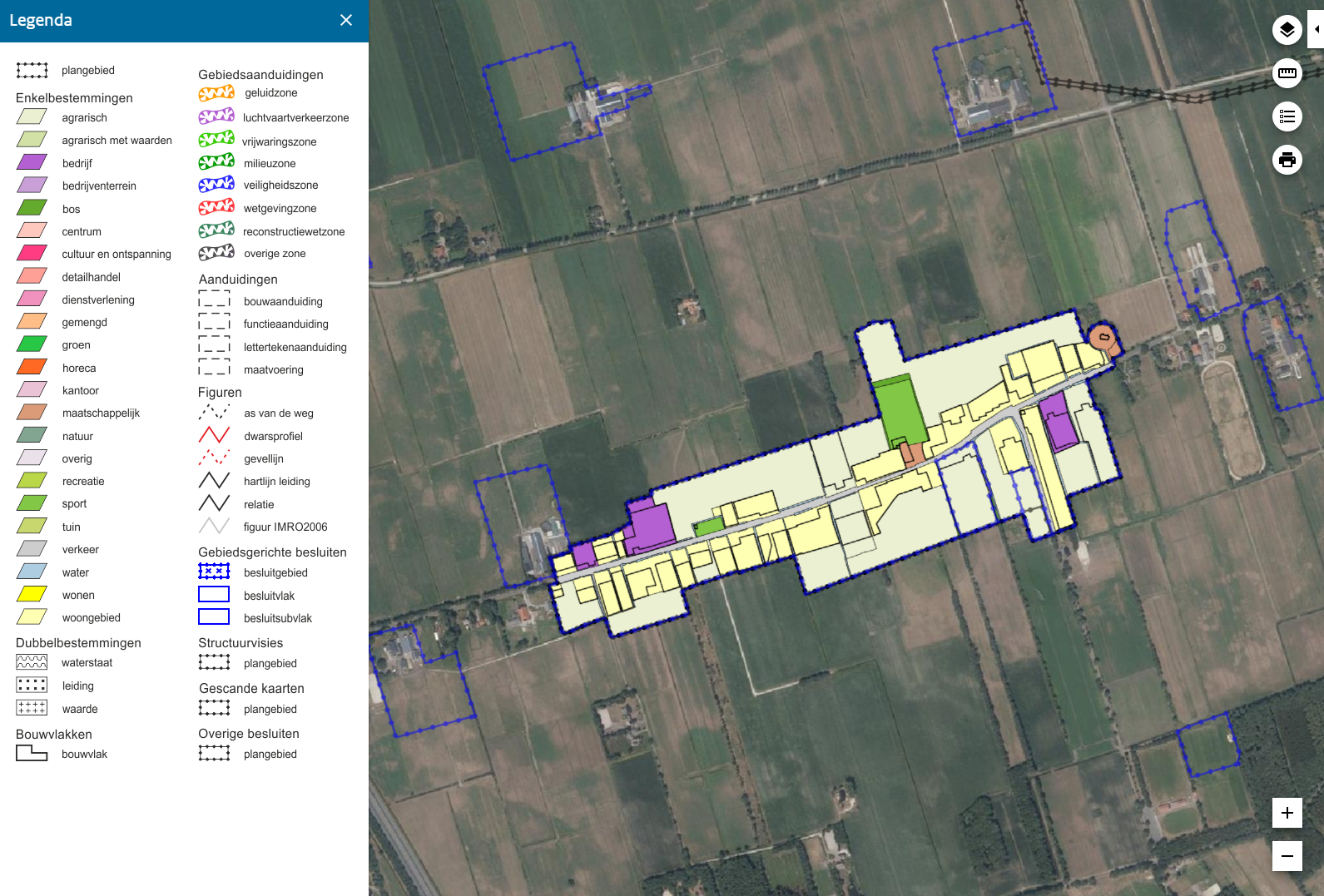Image resolution: width=1324 pixels, height=896 pixels.
Task: Click the waarde plus pattern icon
Action: tap(32, 708)
